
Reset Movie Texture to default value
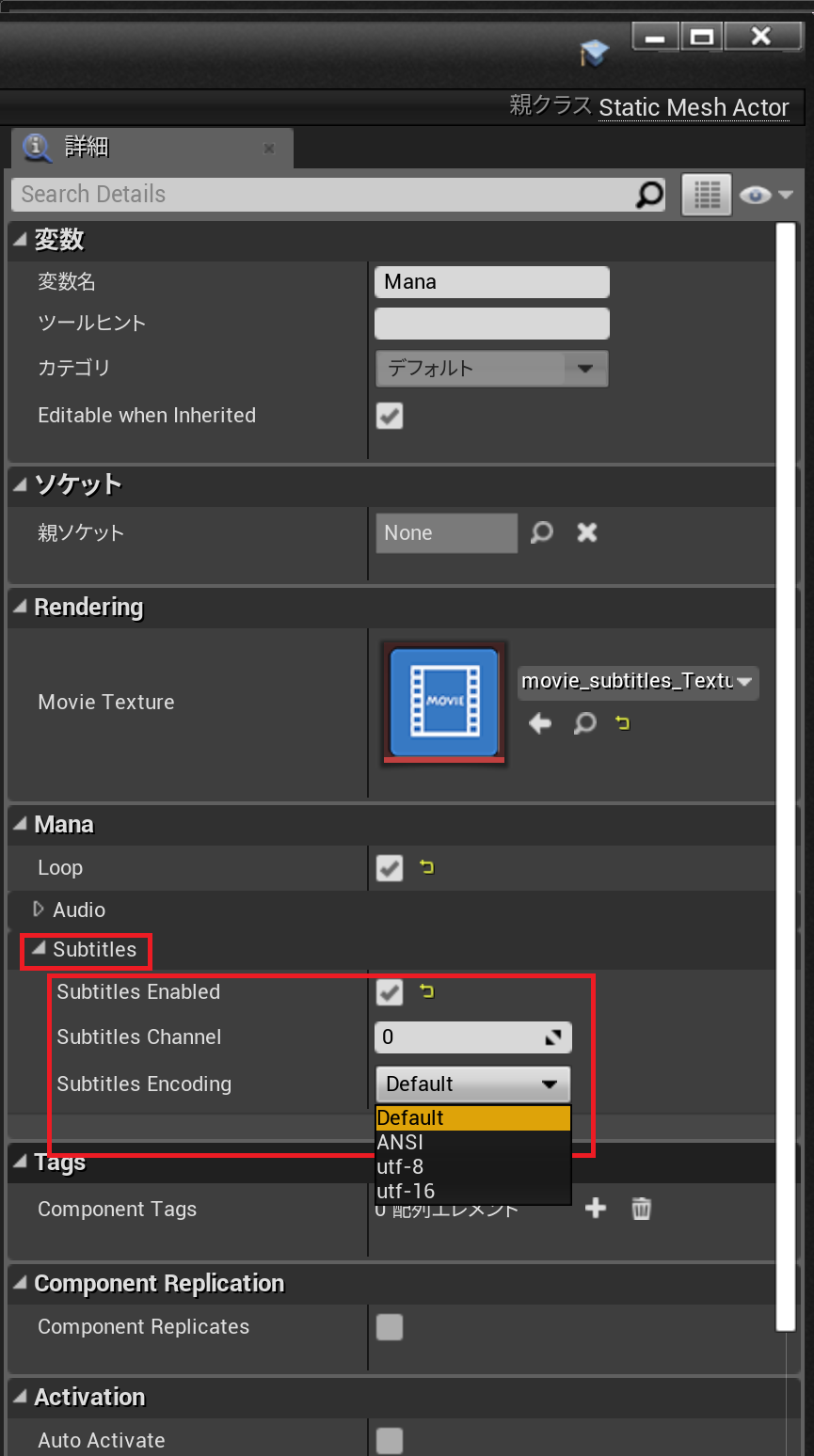622,722
